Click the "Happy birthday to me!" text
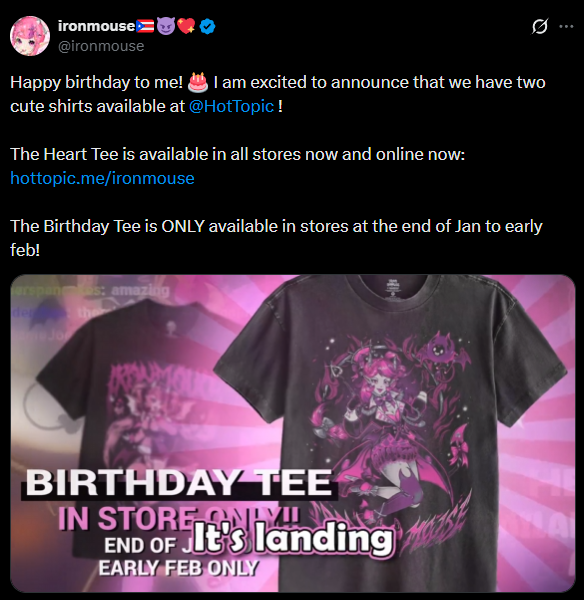This screenshot has height=600, width=584. coord(96,82)
